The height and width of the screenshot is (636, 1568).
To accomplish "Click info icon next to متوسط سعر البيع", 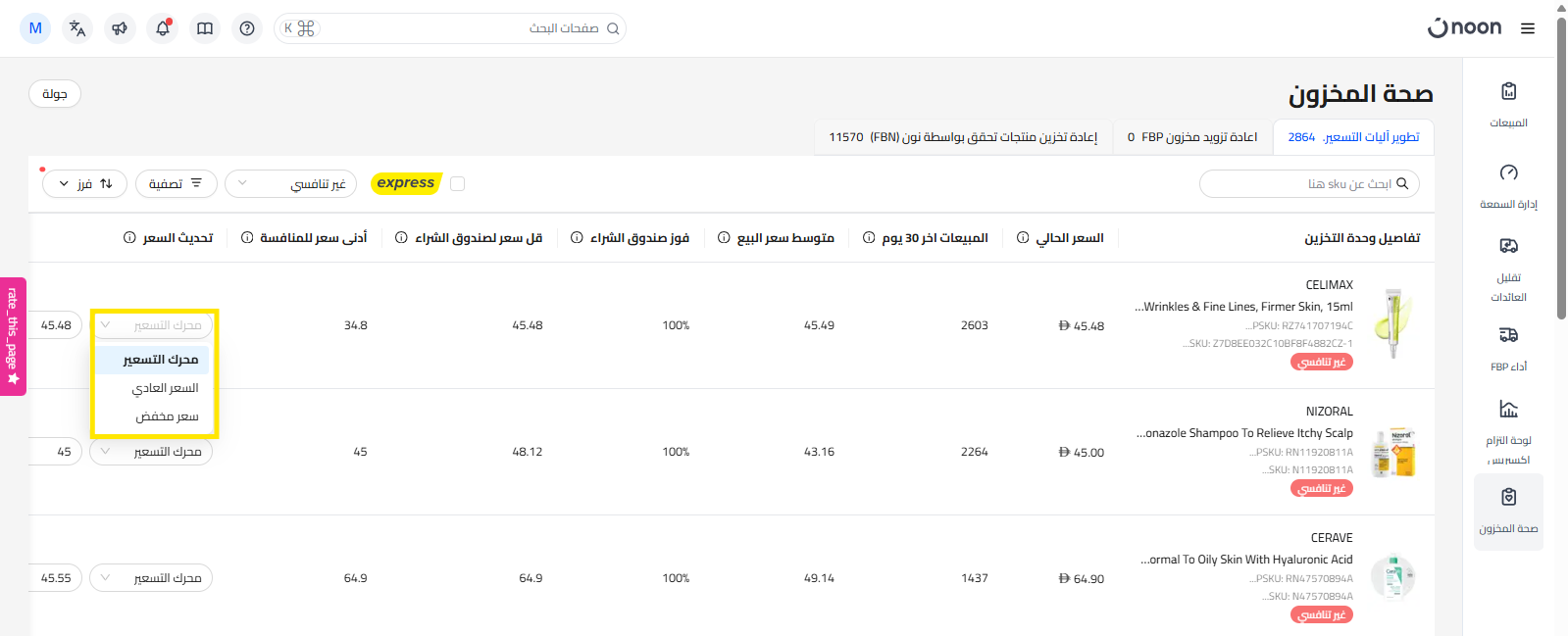I will tap(724, 238).
